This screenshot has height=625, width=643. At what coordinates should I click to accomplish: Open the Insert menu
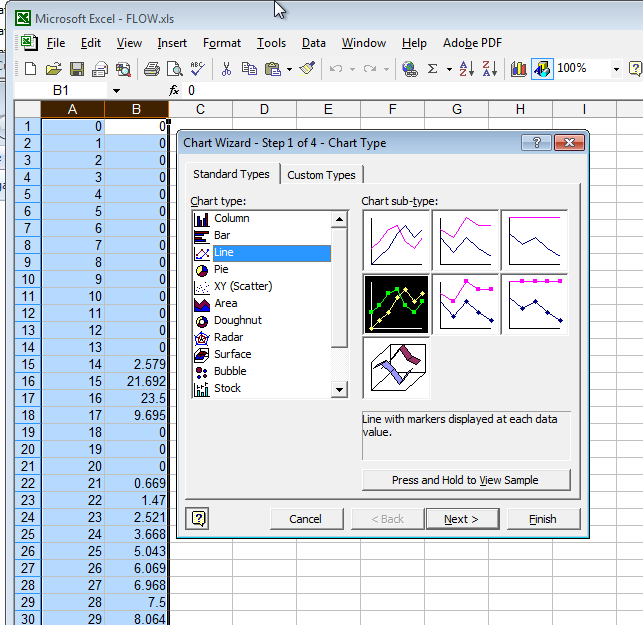coord(172,43)
